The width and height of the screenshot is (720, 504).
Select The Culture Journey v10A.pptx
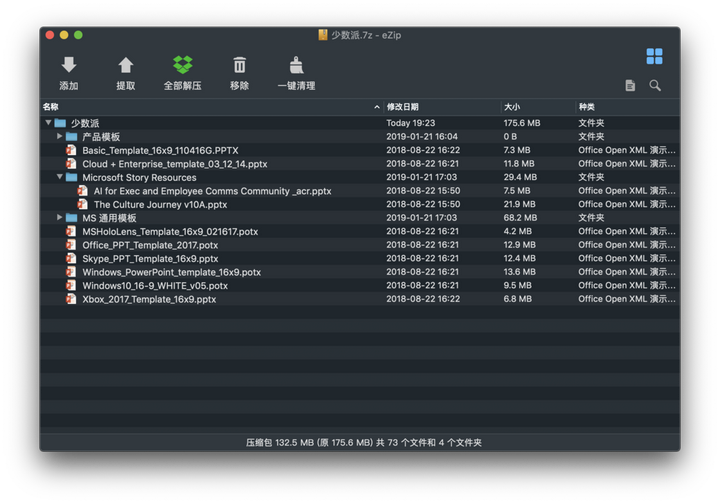(x=360, y=204)
